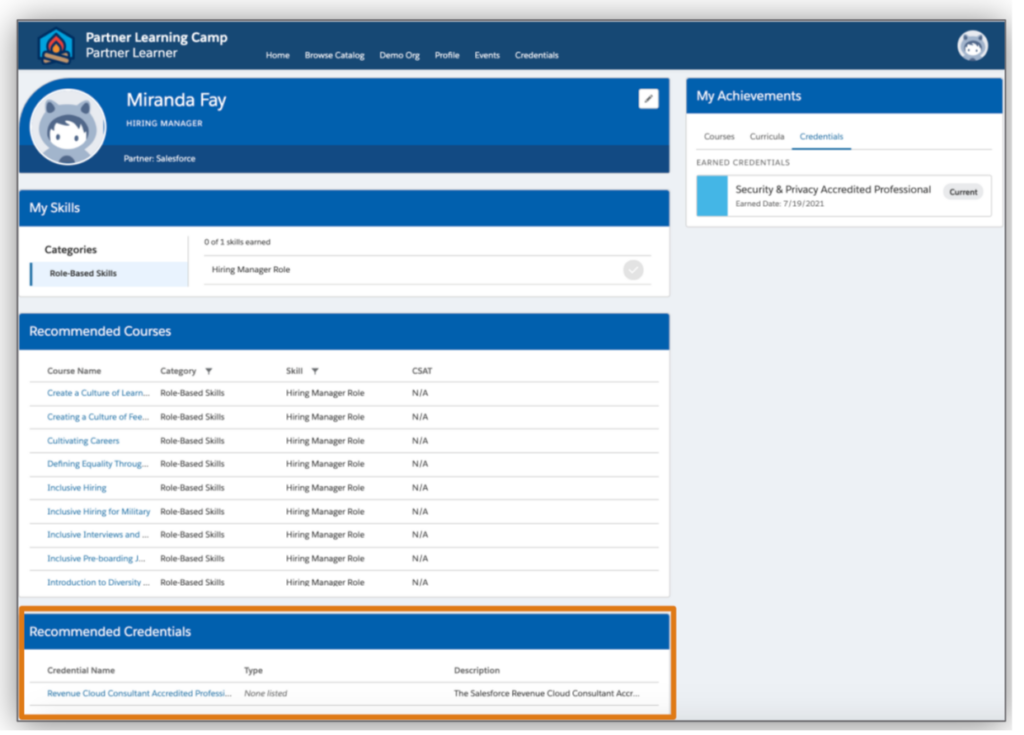Click the blue credential badge swatch
This screenshot has height=735, width=1024.
[x=712, y=196]
